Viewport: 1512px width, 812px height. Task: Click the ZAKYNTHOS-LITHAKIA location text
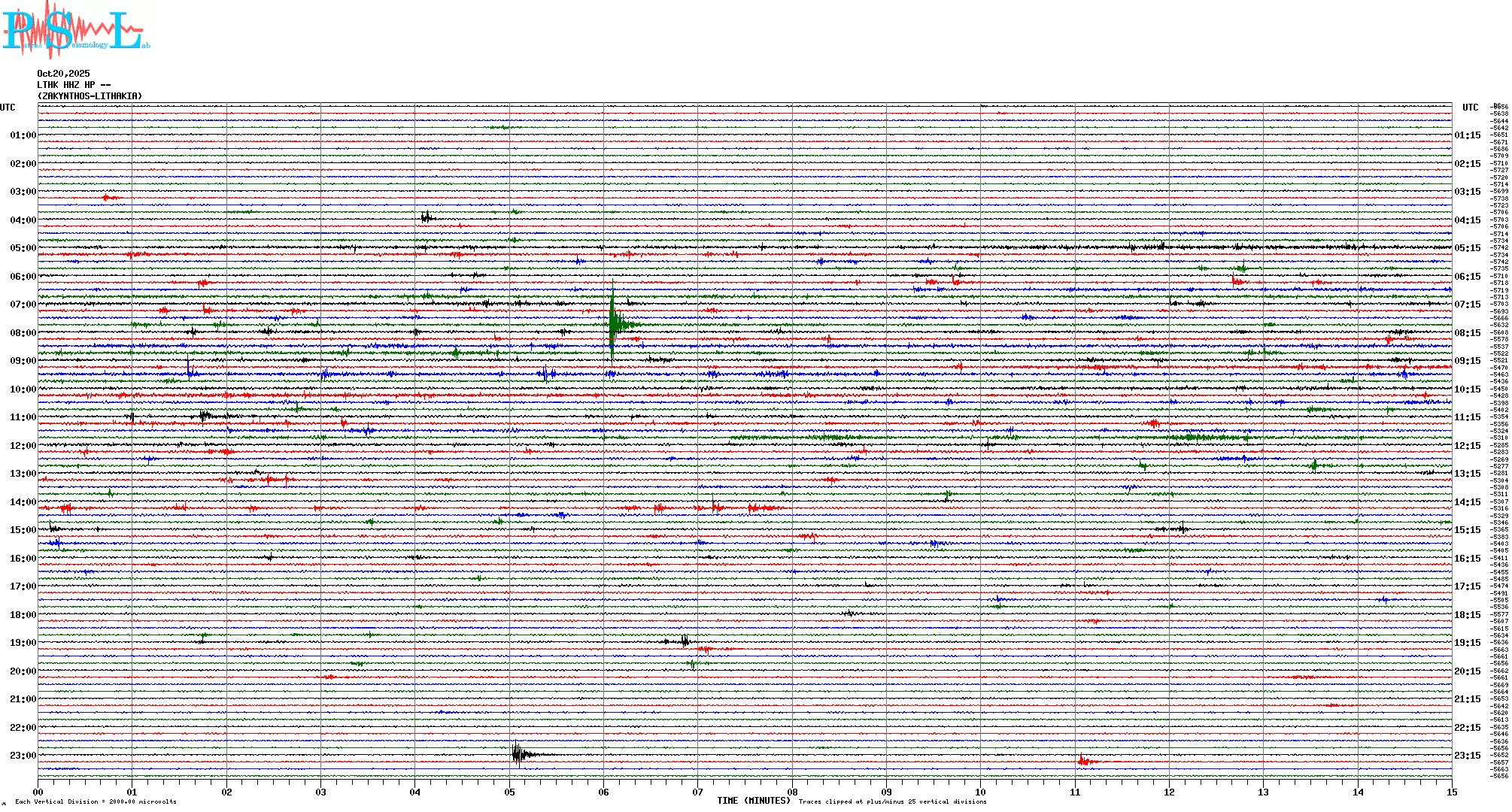[x=90, y=96]
